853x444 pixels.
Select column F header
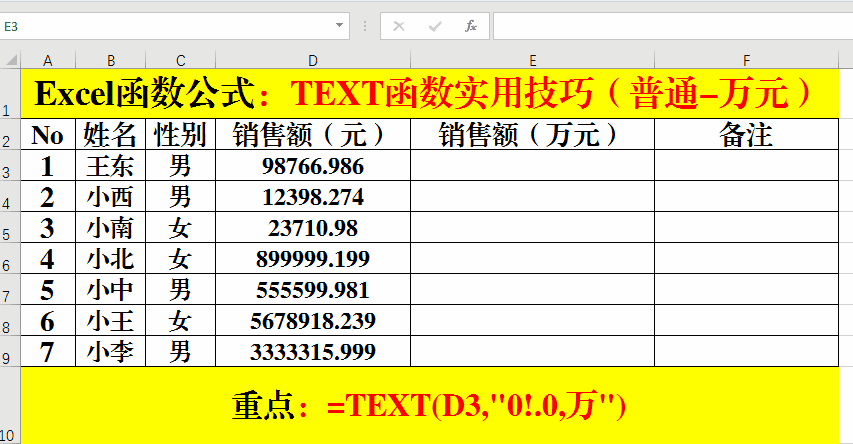click(x=746, y=60)
